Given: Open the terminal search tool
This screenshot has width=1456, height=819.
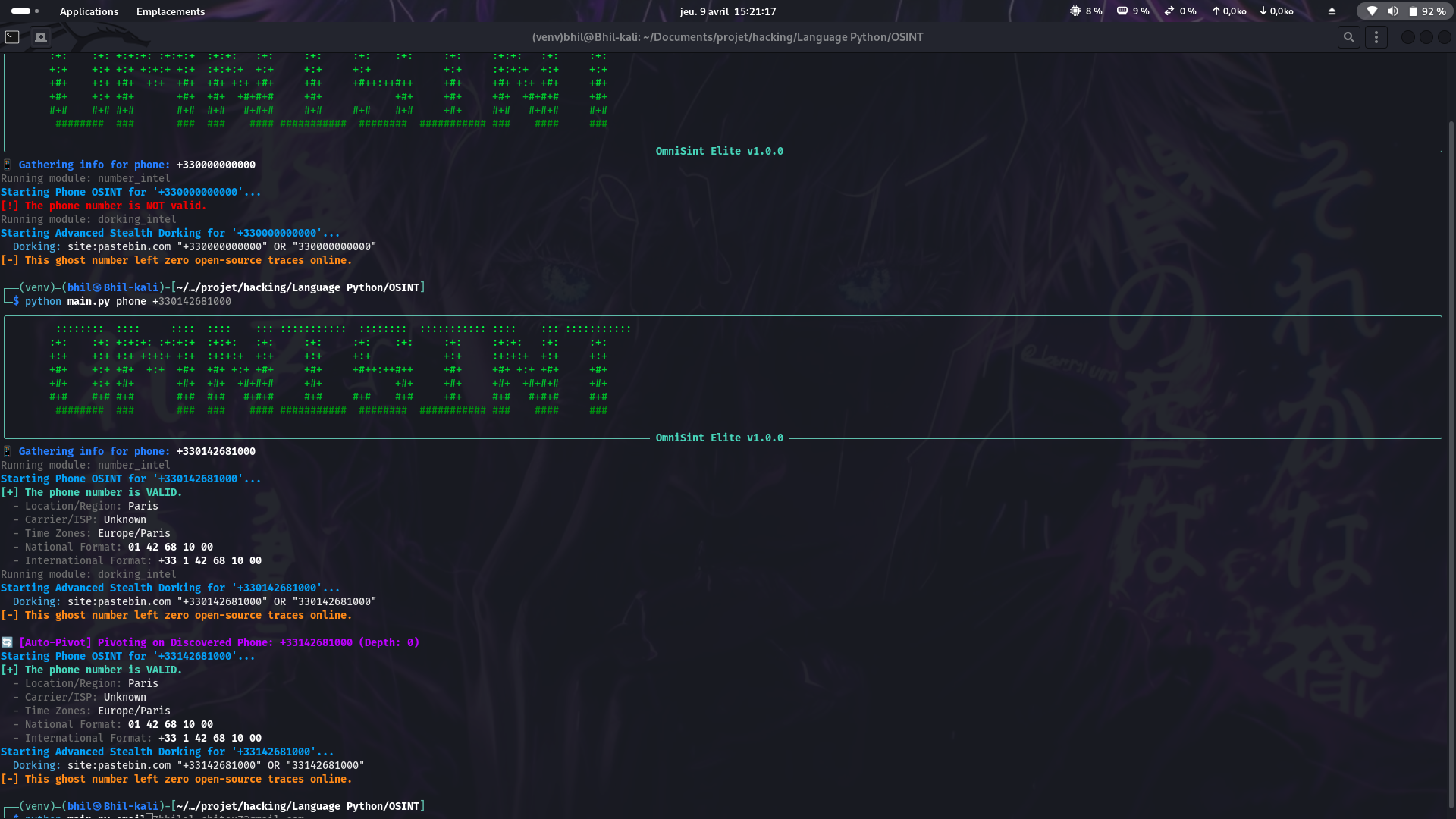Looking at the screenshot, I should 1348,37.
